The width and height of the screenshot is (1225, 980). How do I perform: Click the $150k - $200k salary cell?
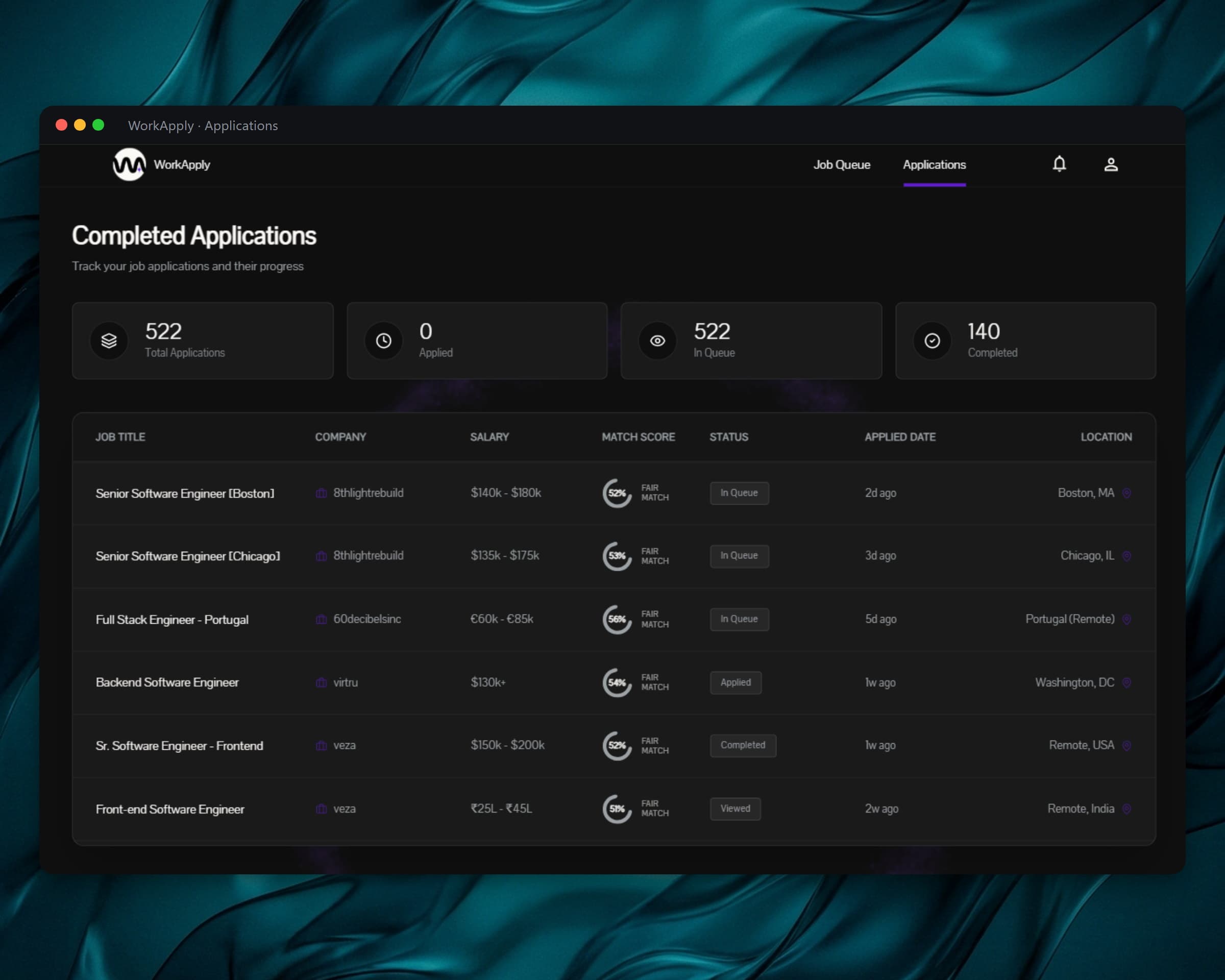point(507,745)
